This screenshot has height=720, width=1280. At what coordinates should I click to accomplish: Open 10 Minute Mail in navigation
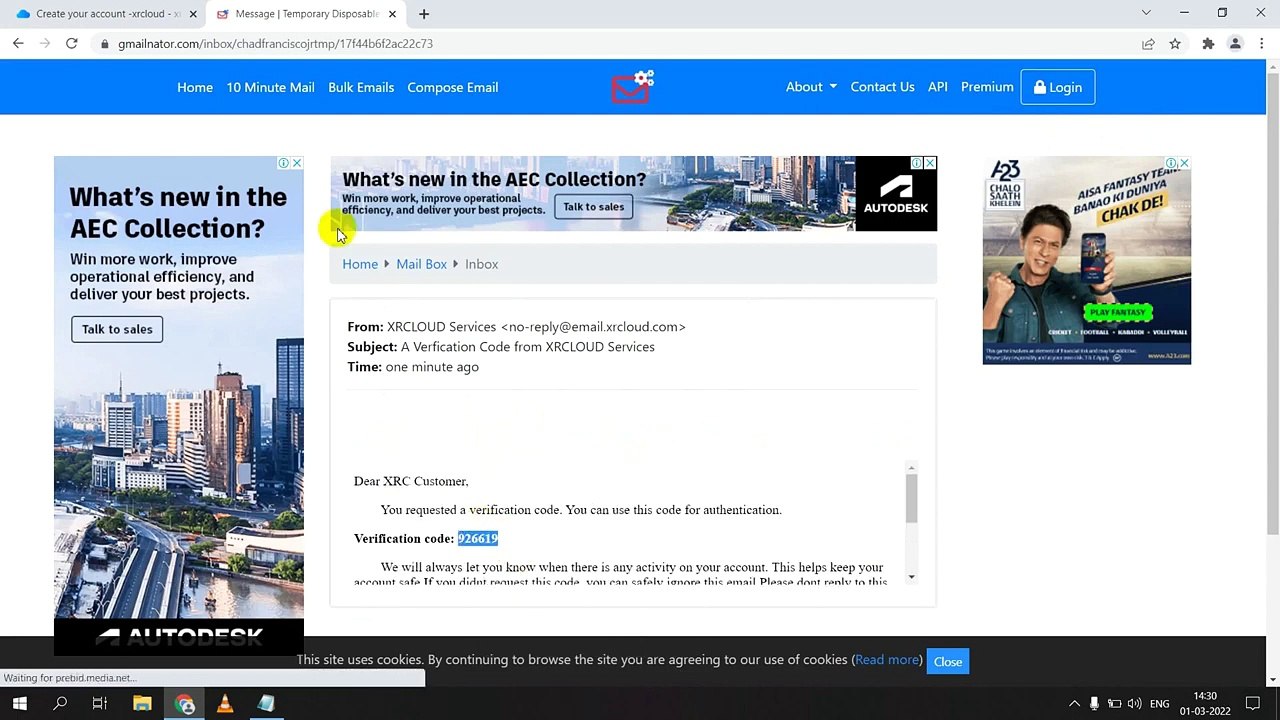(x=270, y=87)
